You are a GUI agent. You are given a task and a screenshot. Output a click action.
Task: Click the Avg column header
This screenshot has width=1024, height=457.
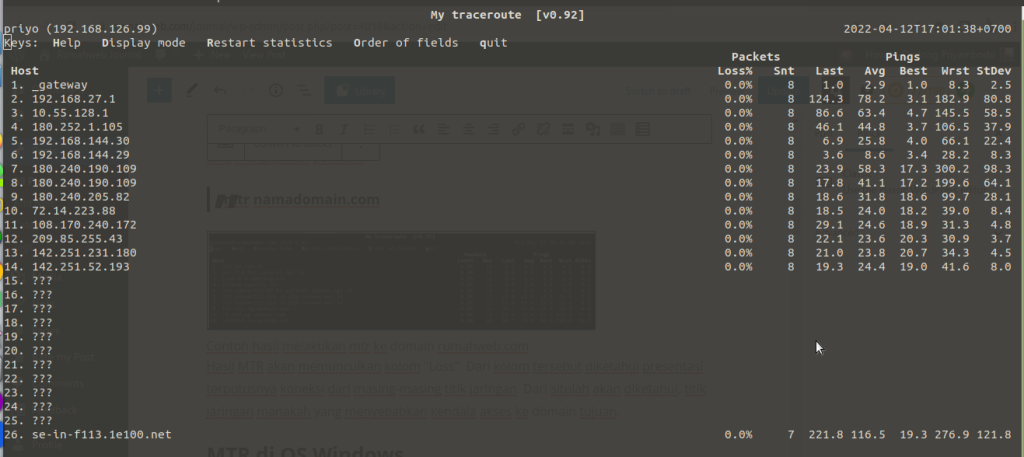coord(874,71)
